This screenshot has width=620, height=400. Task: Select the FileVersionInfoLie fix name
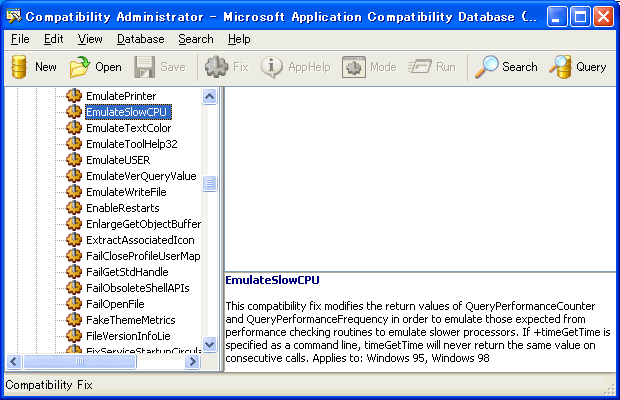click(128, 336)
